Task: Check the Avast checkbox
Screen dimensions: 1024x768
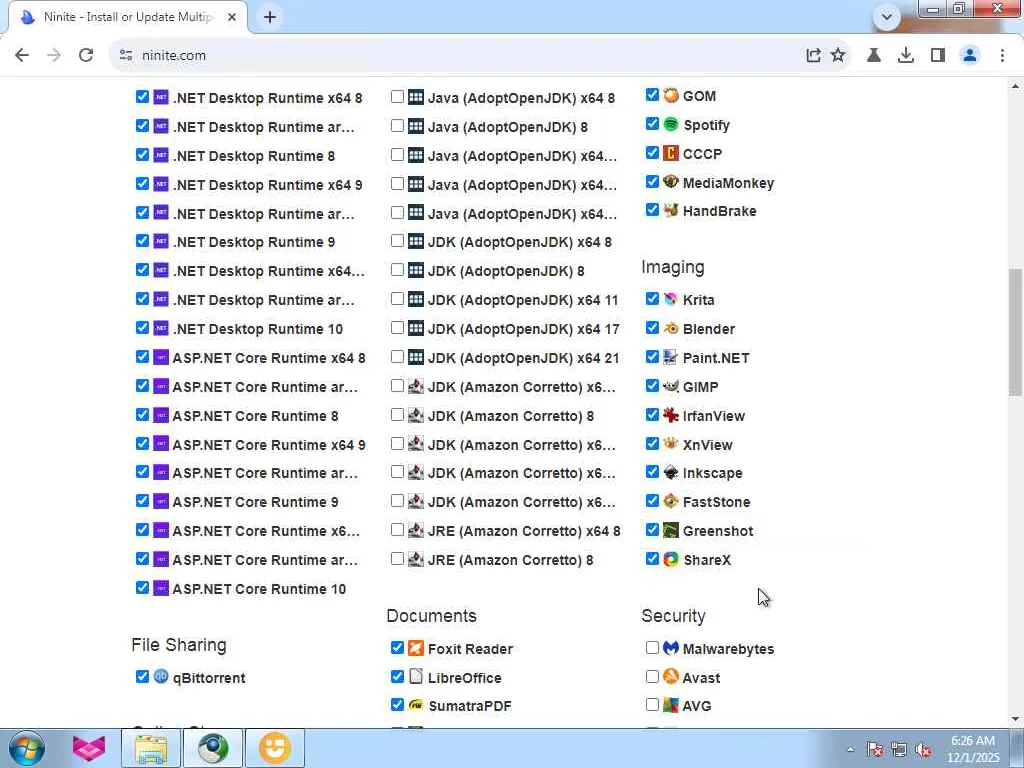Action: click(652, 676)
